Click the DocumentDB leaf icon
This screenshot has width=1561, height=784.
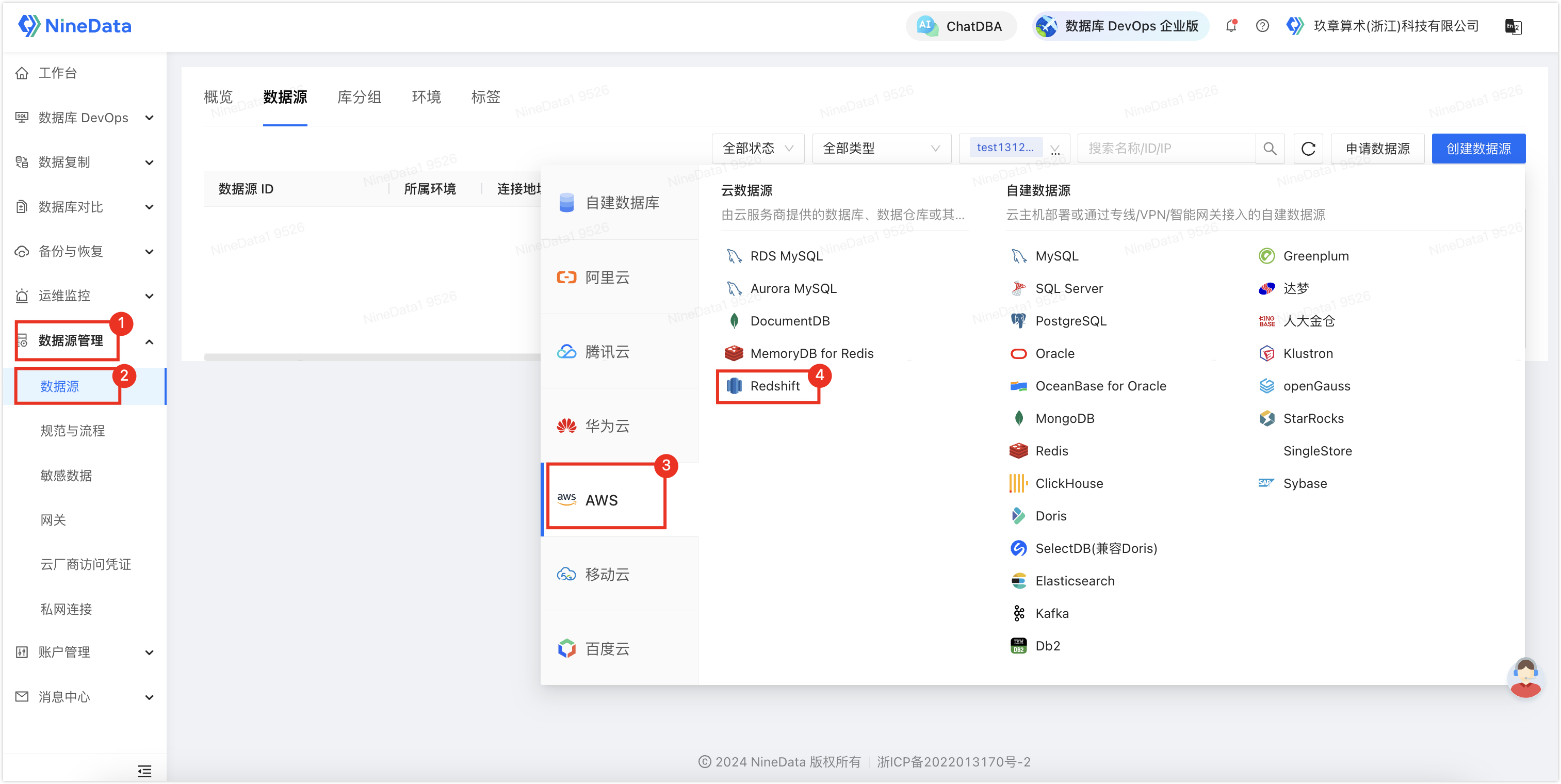(x=734, y=321)
